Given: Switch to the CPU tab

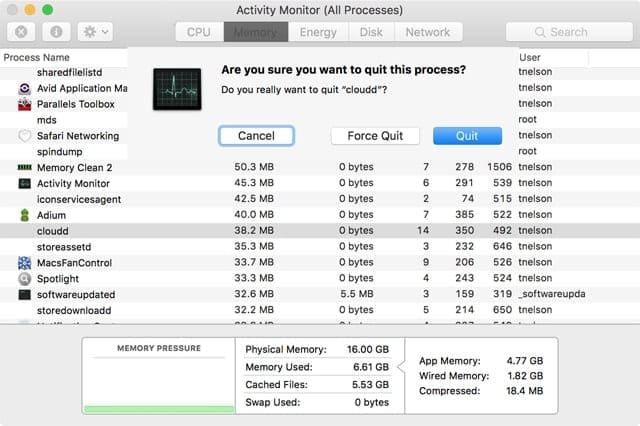Looking at the screenshot, I should (198, 32).
